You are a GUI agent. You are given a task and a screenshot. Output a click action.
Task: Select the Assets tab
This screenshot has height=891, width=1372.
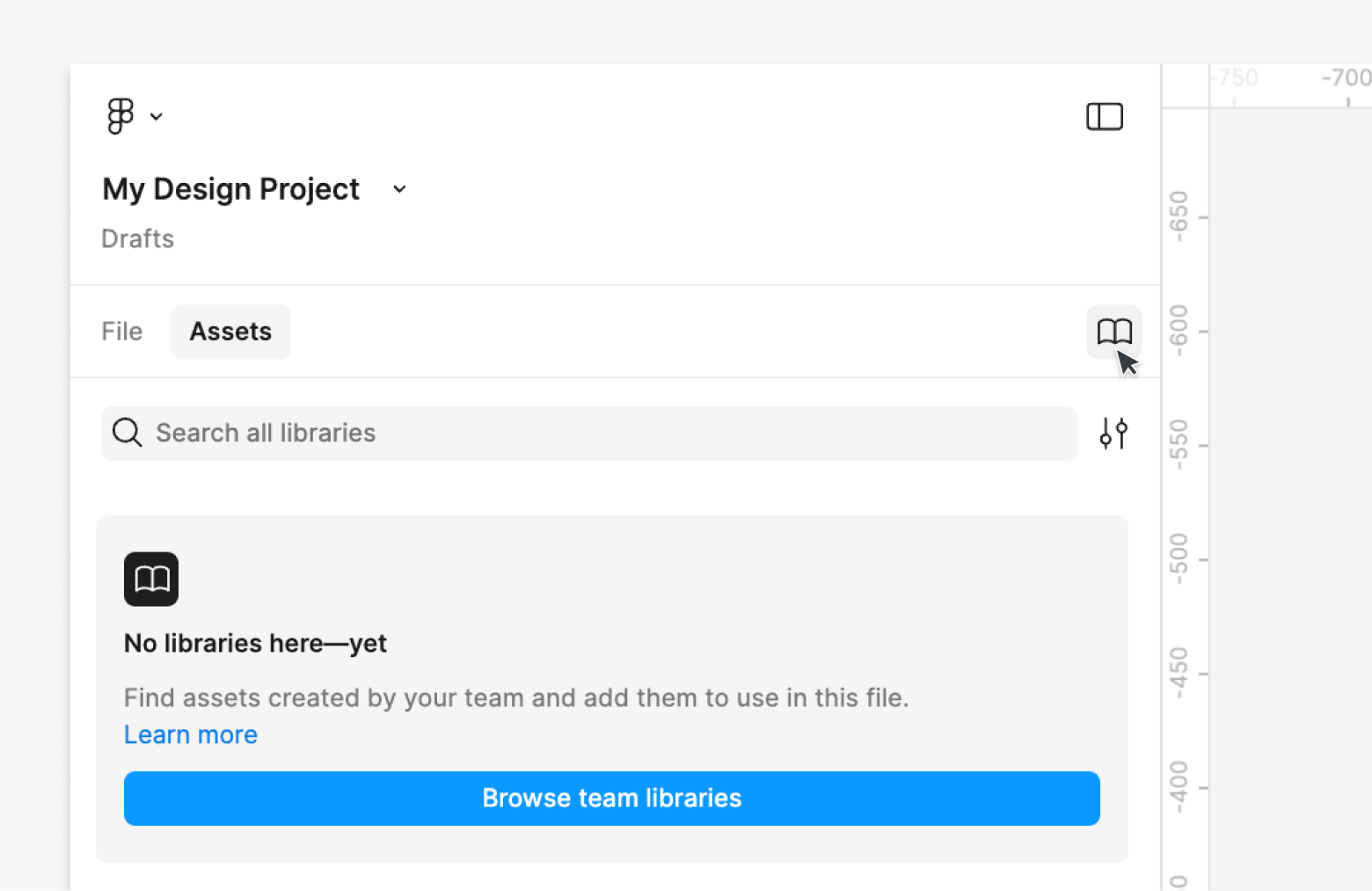(x=230, y=332)
